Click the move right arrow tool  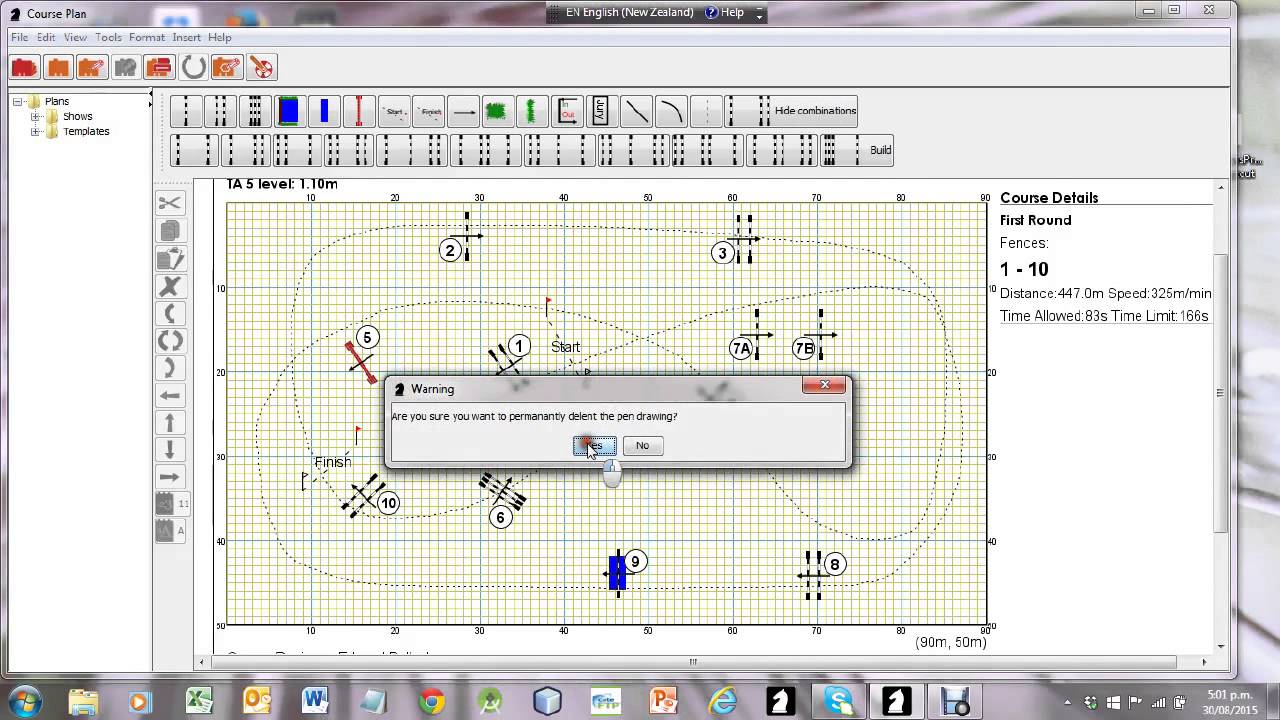(170, 477)
